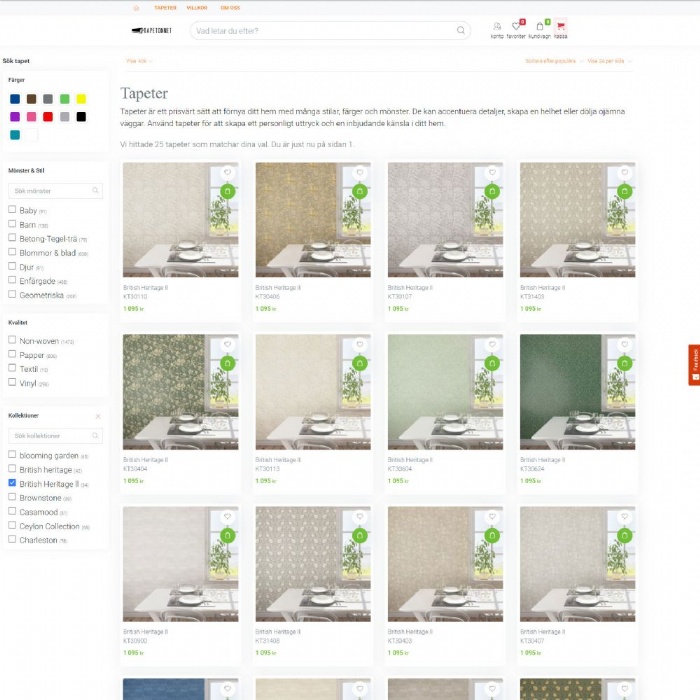Click the search magnifier icon in header
The width and height of the screenshot is (700, 700).
(x=461, y=31)
